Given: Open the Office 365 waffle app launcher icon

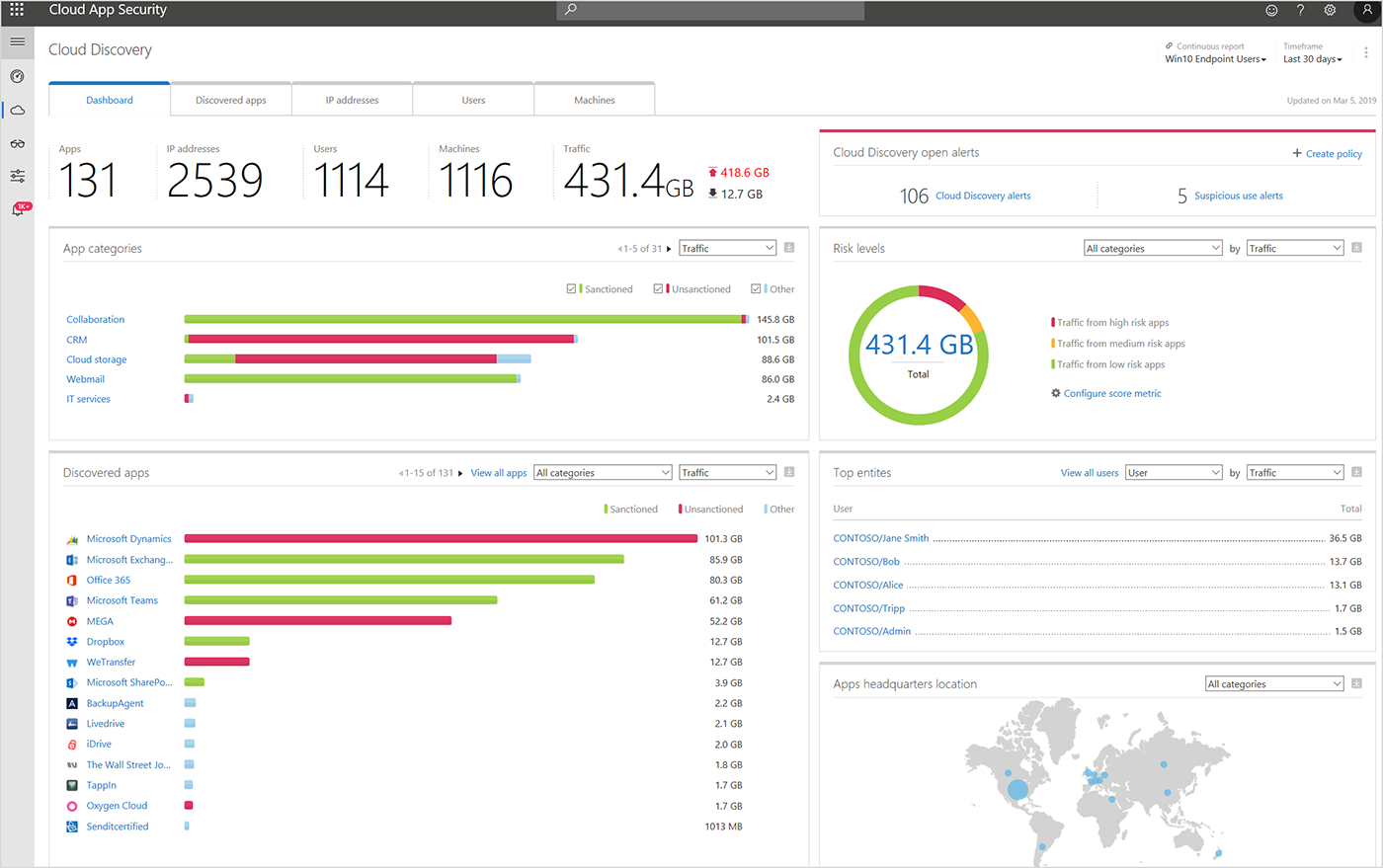Looking at the screenshot, I should coord(15,10).
